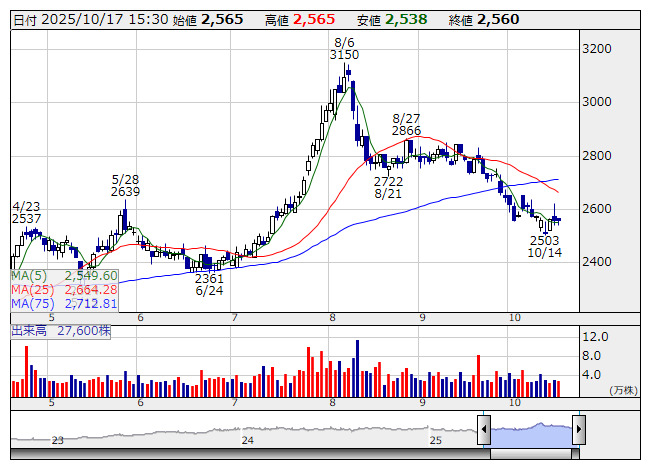Image resolution: width=653 pixels, height=470 pixels.
Task: Click the MA(25) 2,664.28 legend entry
Action: pos(64,289)
